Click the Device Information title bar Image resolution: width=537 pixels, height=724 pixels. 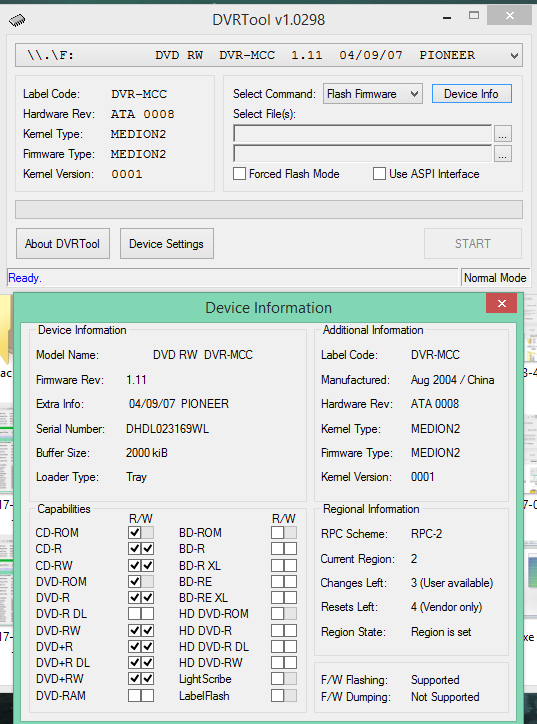pyautogui.click(x=268, y=308)
